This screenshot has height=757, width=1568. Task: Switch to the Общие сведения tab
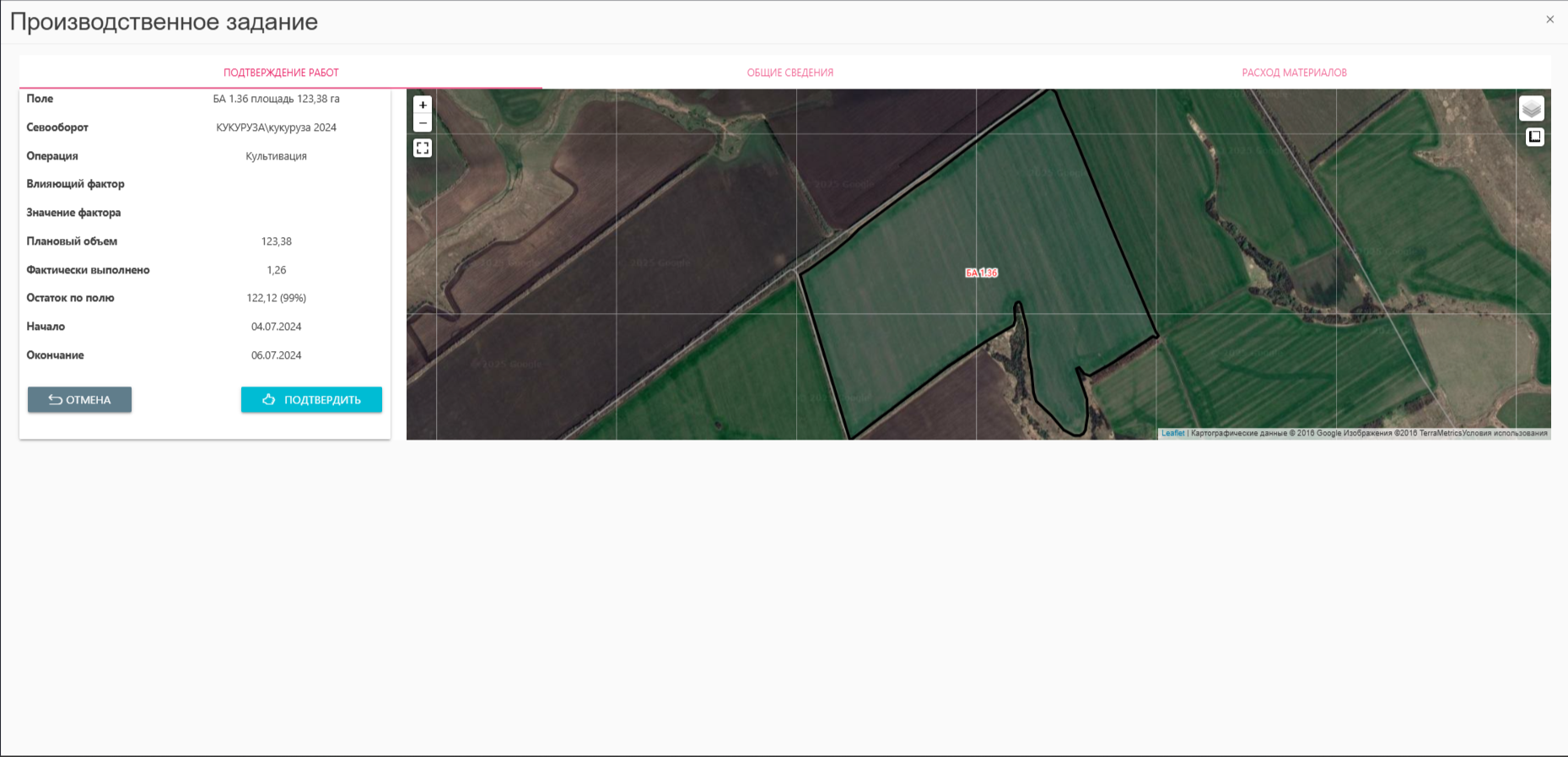pyautogui.click(x=789, y=73)
